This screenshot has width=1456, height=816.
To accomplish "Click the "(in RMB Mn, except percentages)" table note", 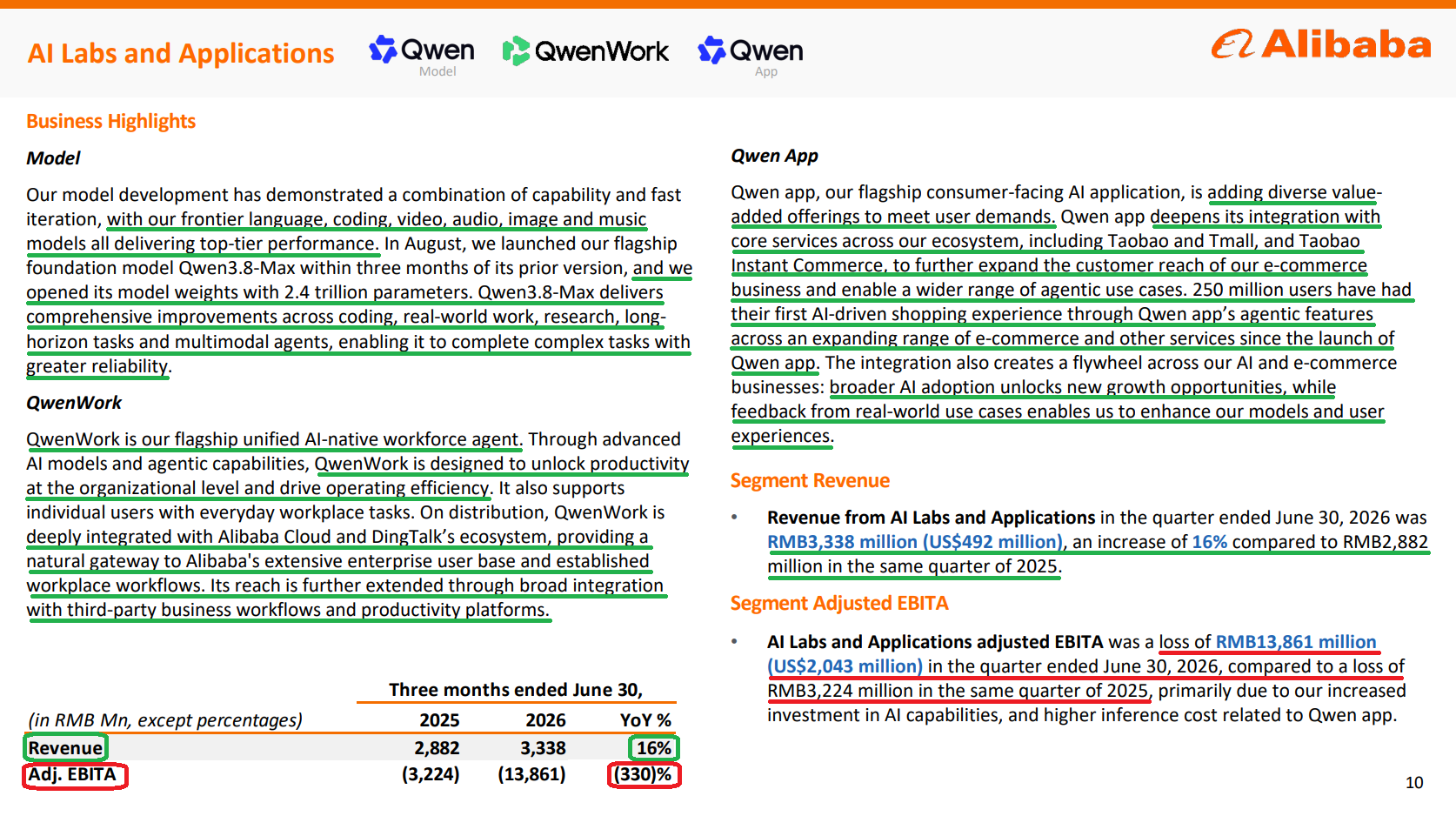I will (165, 720).
